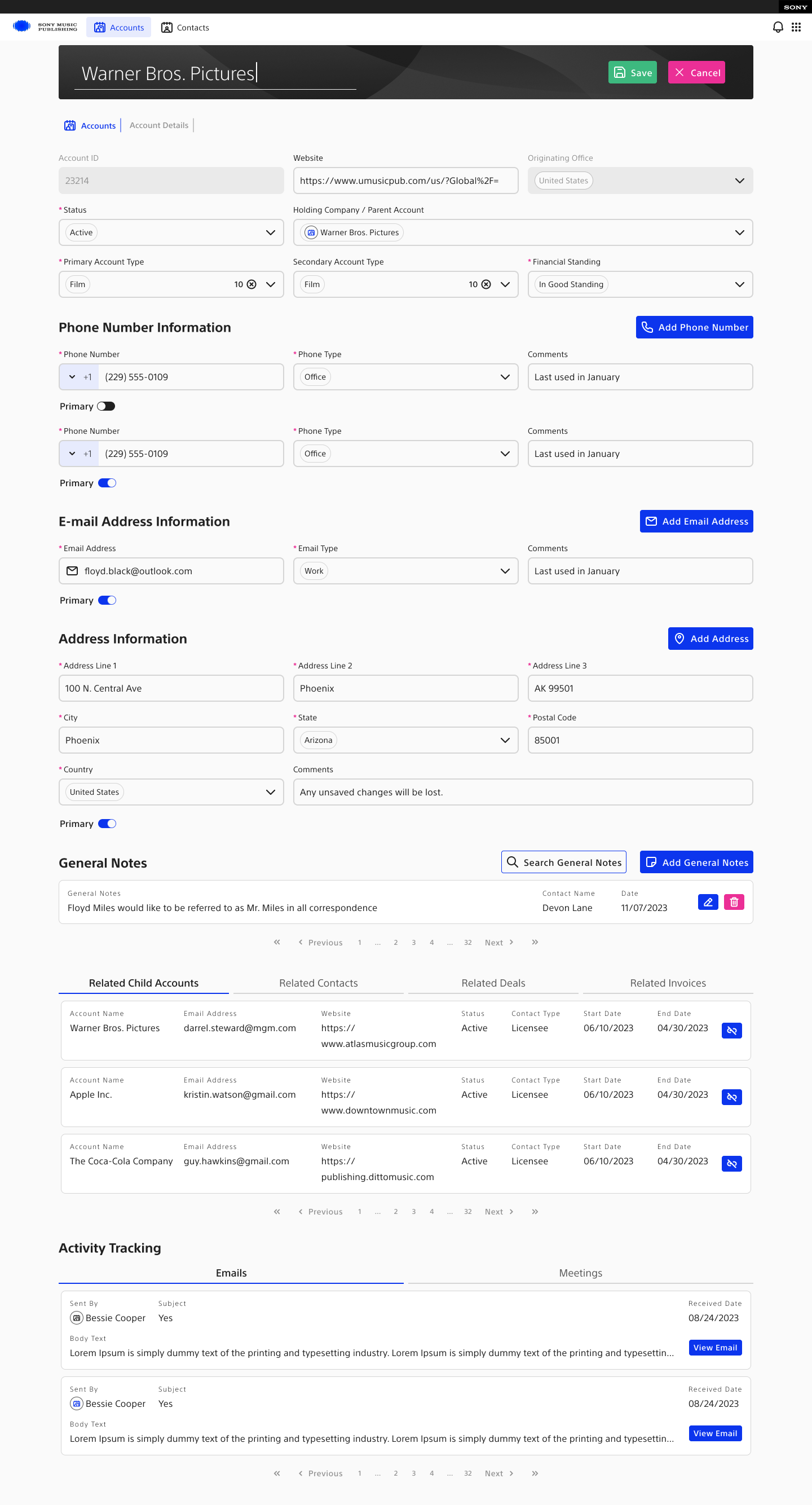
Task: View the second Bessie Cooper email
Action: [x=715, y=1433]
